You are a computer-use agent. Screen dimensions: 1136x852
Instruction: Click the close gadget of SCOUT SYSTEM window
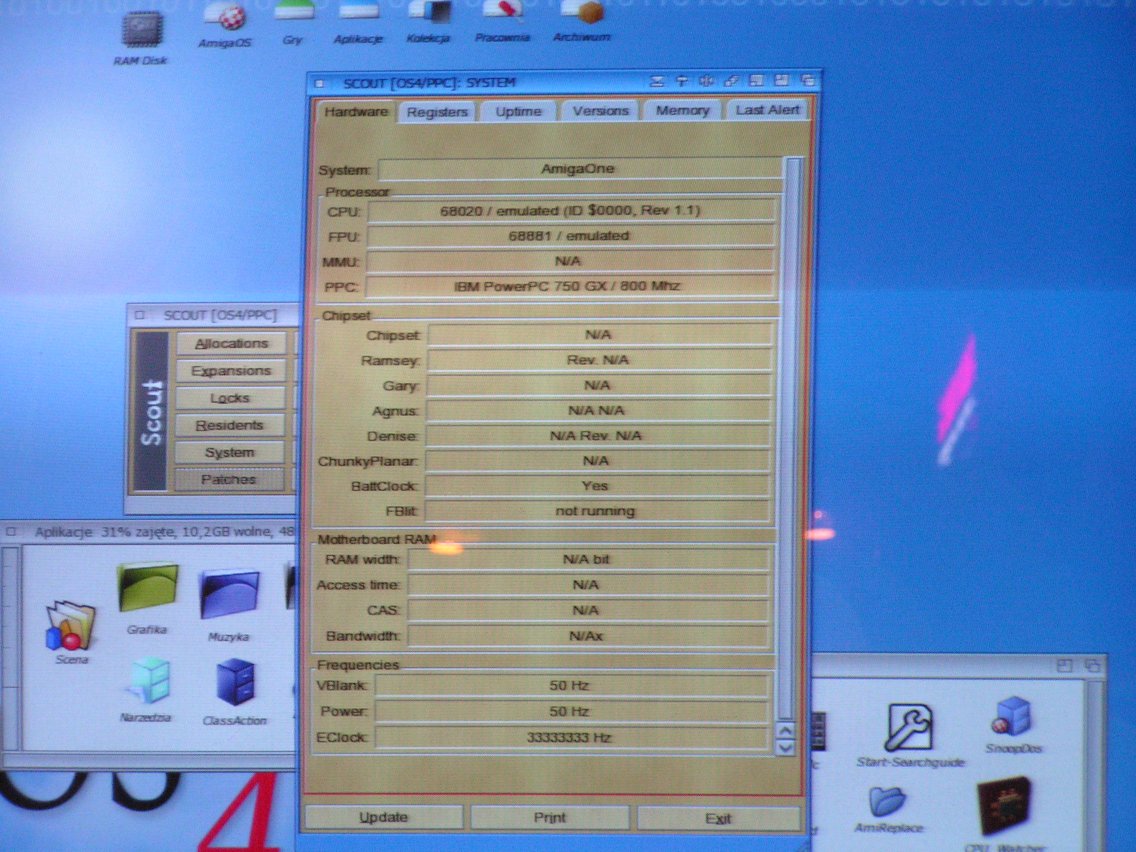coord(320,83)
